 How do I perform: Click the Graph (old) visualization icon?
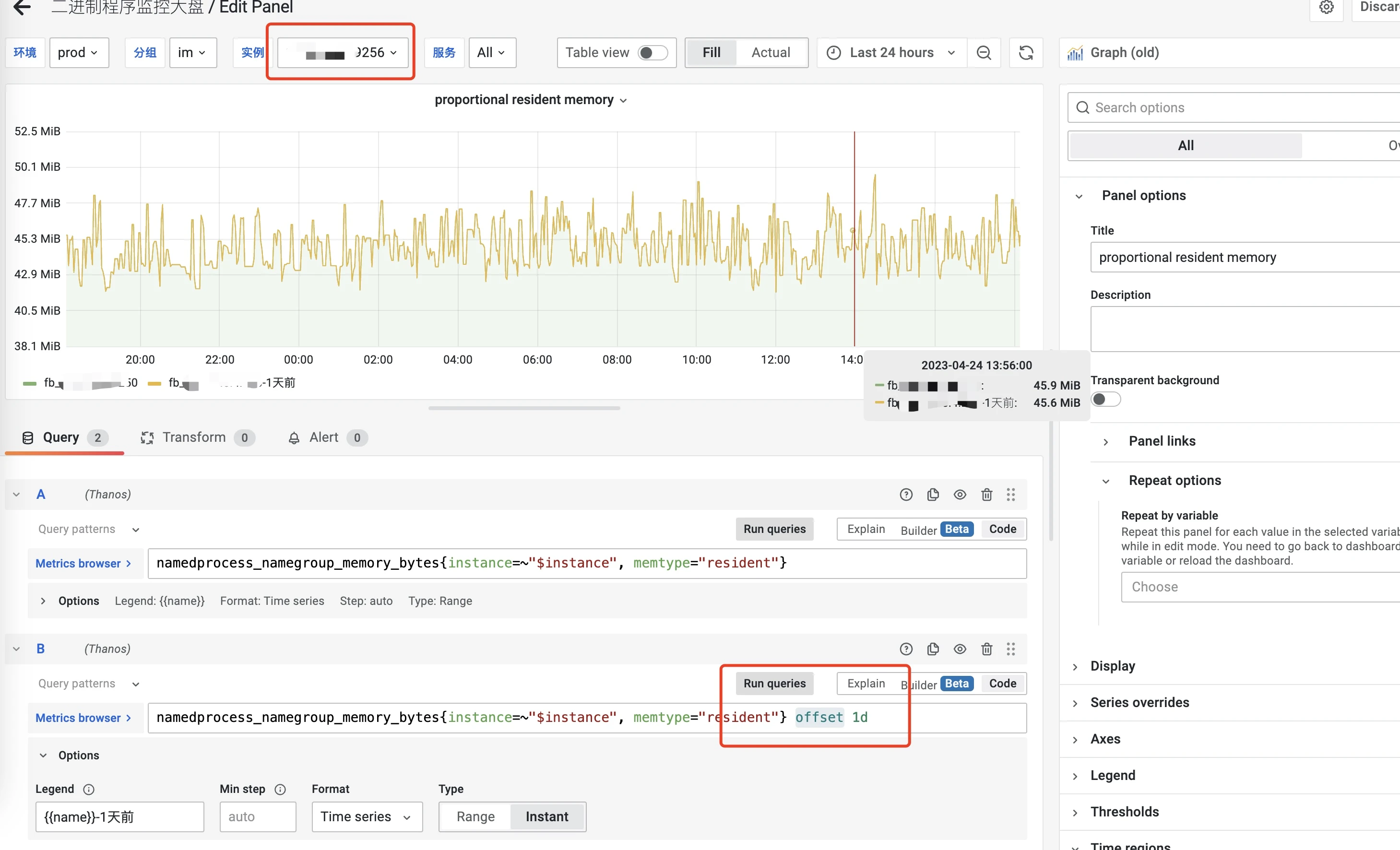point(1075,53)
